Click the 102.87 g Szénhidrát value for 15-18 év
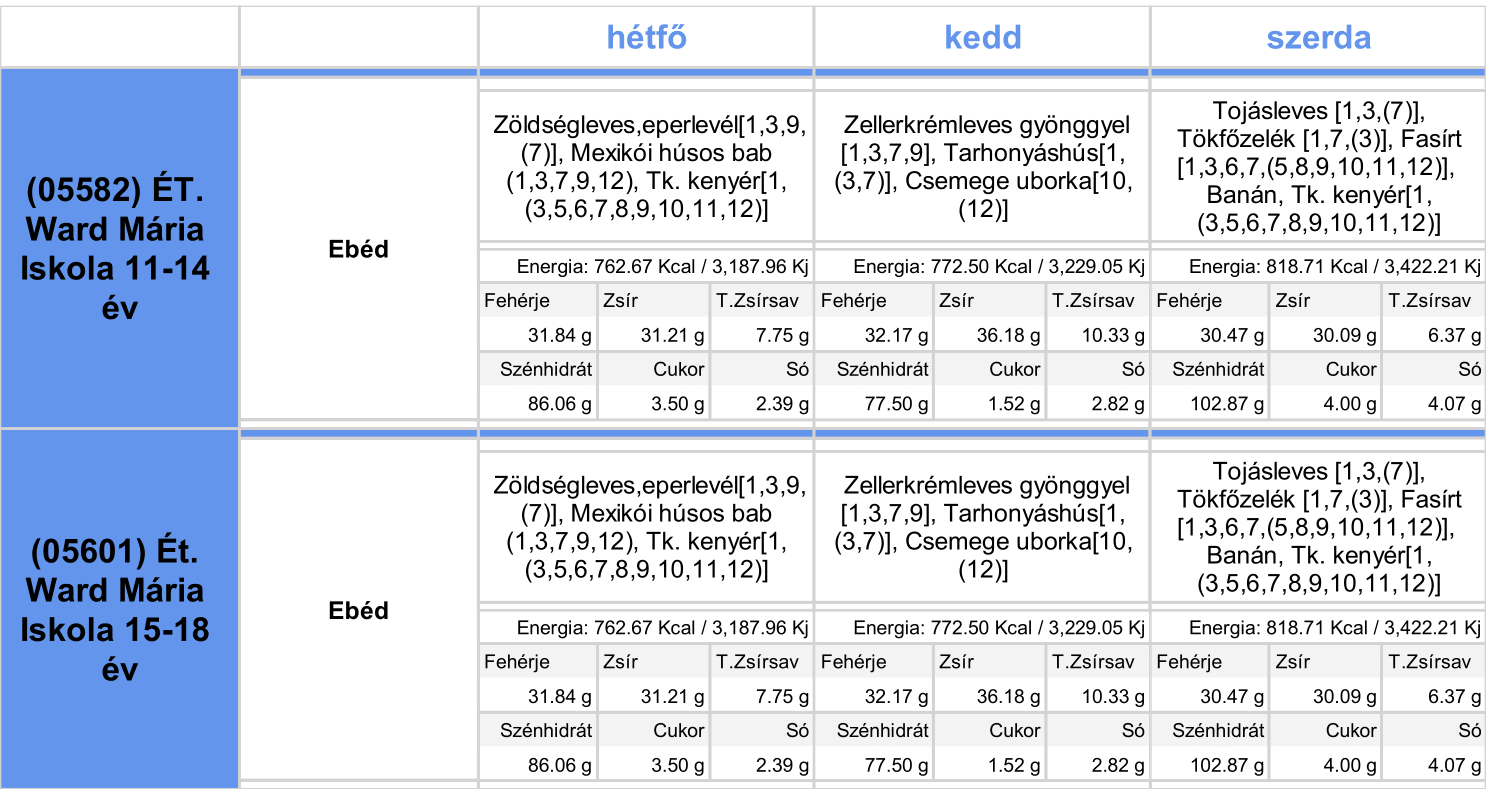 (x=1230, y=765)
